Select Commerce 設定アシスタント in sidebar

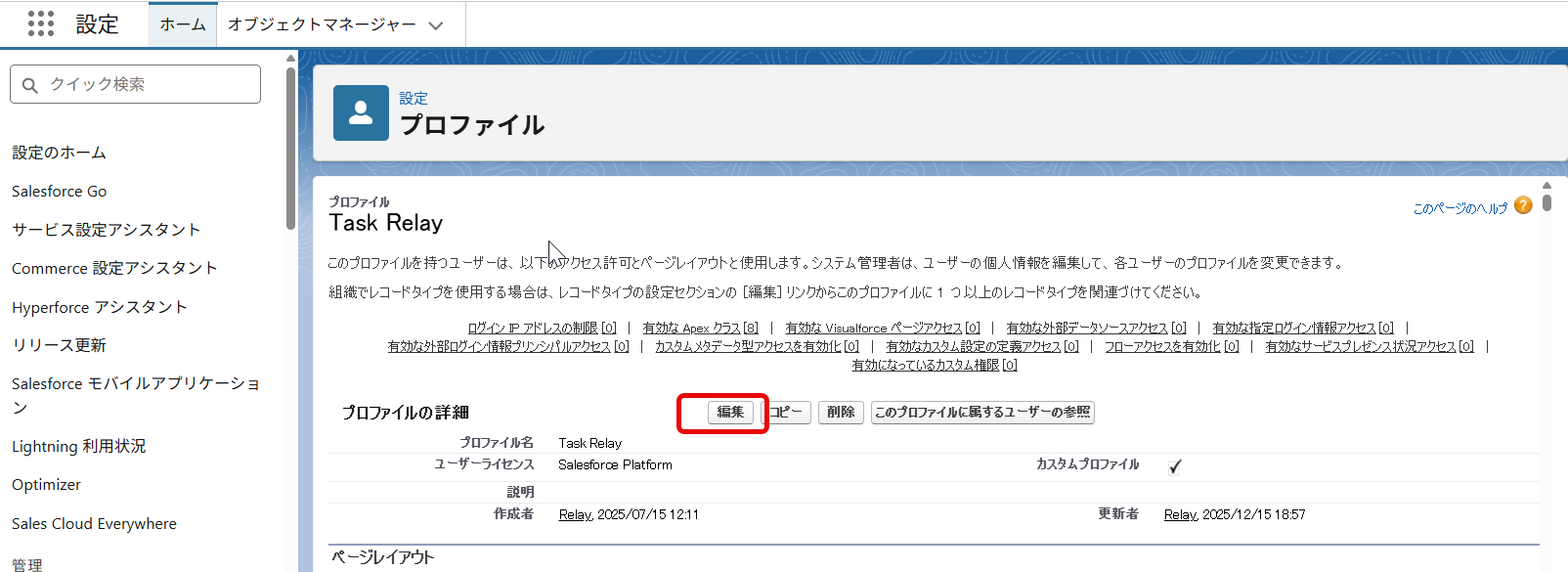[x=114, y=268]
